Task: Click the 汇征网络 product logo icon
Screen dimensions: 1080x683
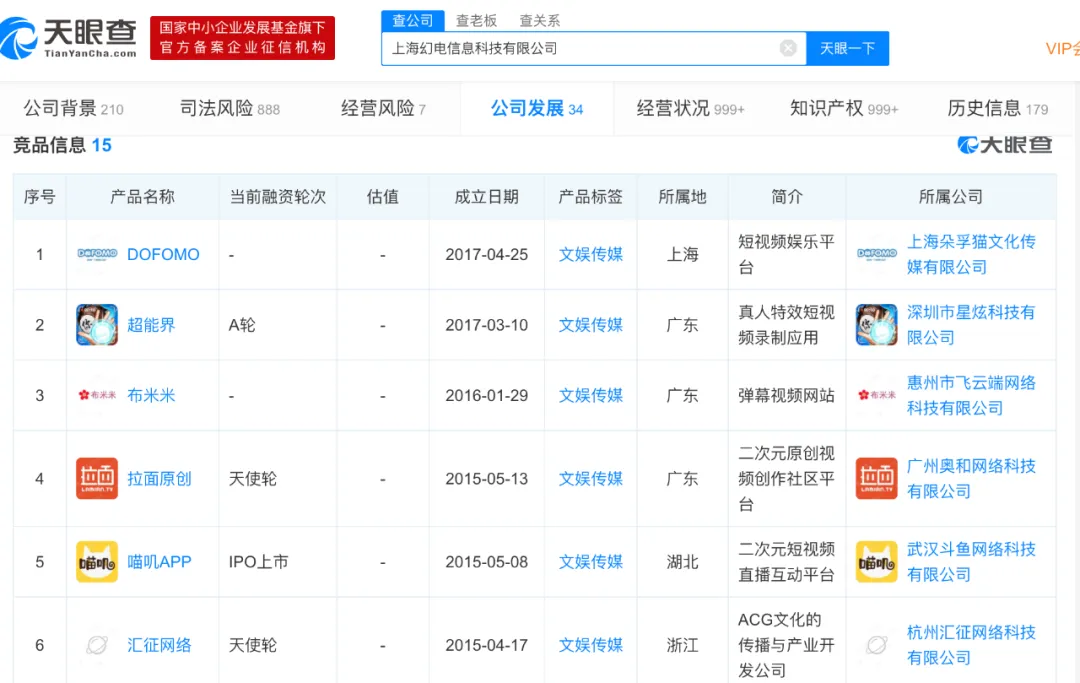Action: (x=97, y=645)
